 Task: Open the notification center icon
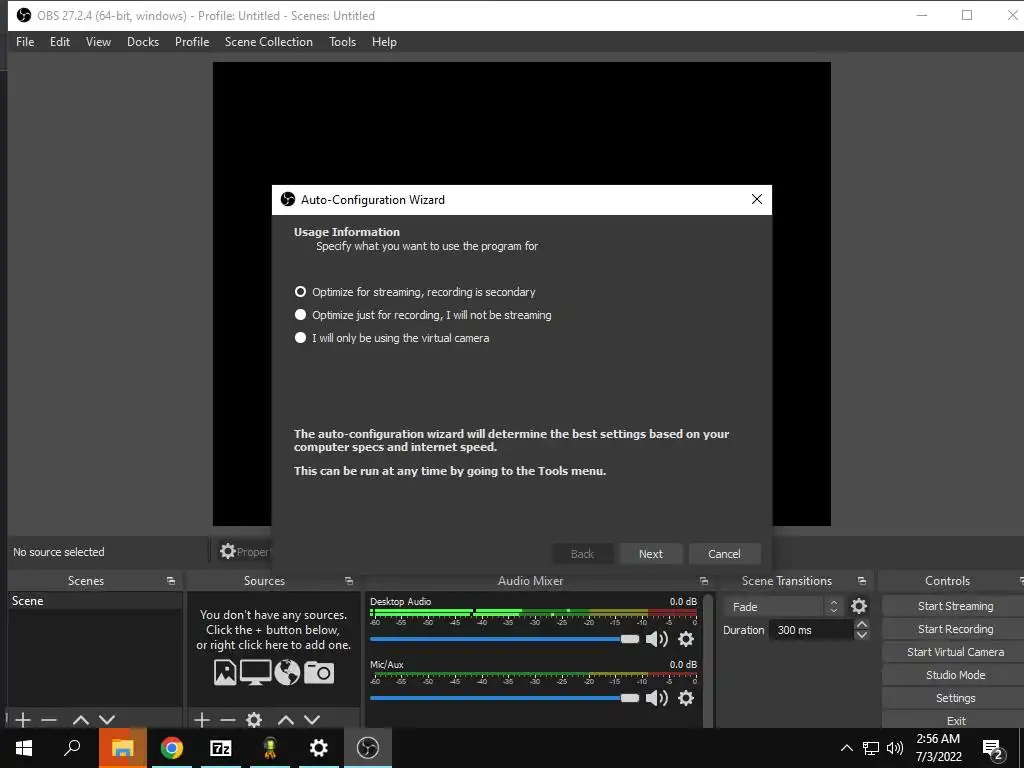tap(993, 748)
